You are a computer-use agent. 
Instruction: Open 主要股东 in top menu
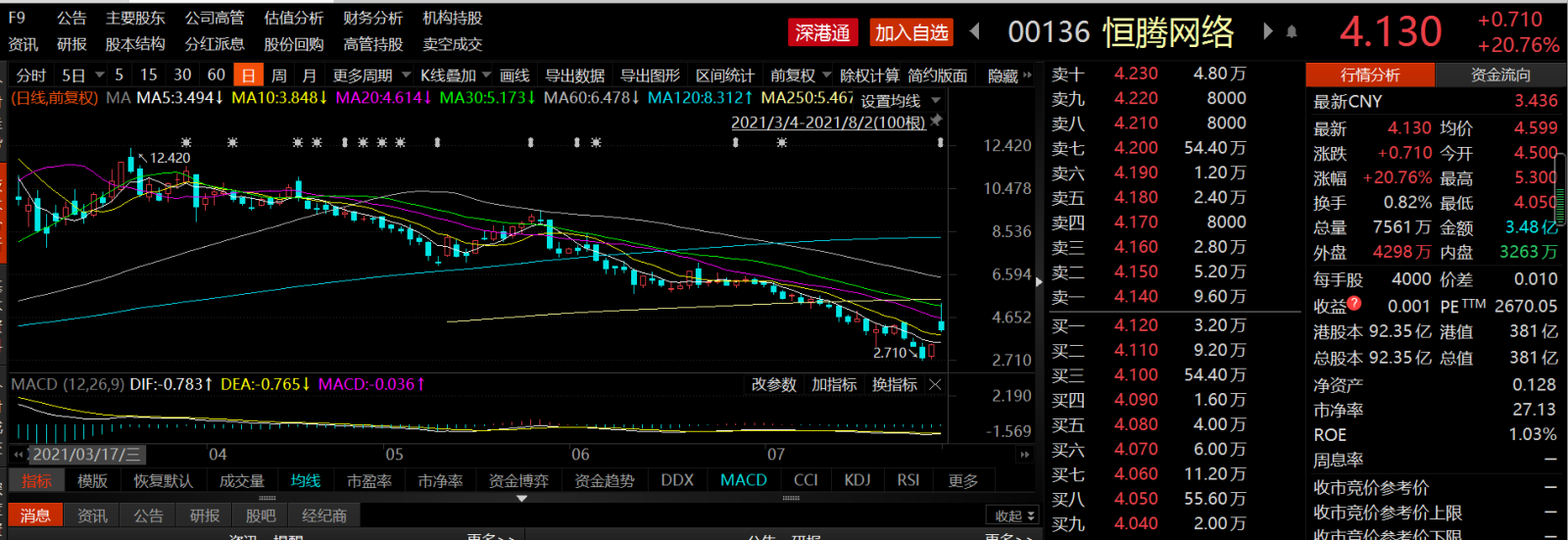(x=135, y=18)
